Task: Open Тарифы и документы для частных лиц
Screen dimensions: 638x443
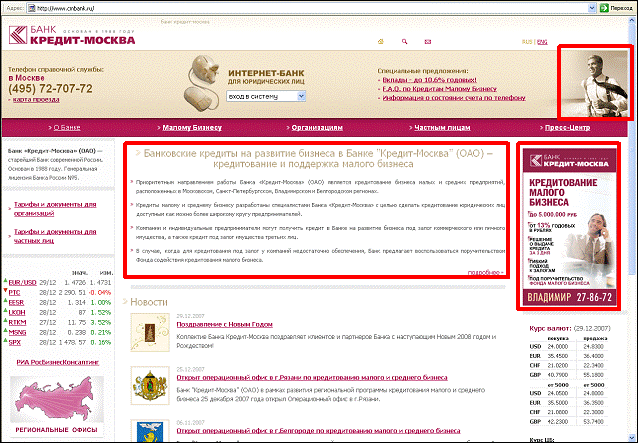Action: 55,236
